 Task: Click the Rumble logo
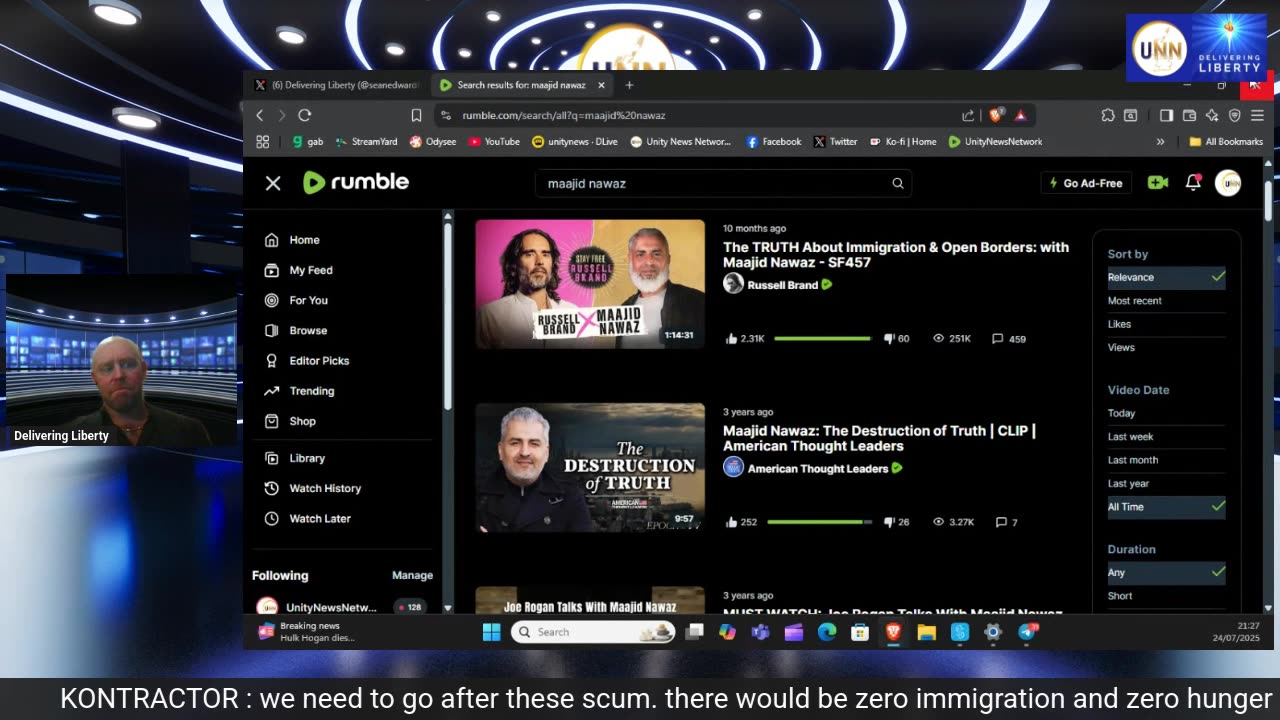tap(356, 182)
